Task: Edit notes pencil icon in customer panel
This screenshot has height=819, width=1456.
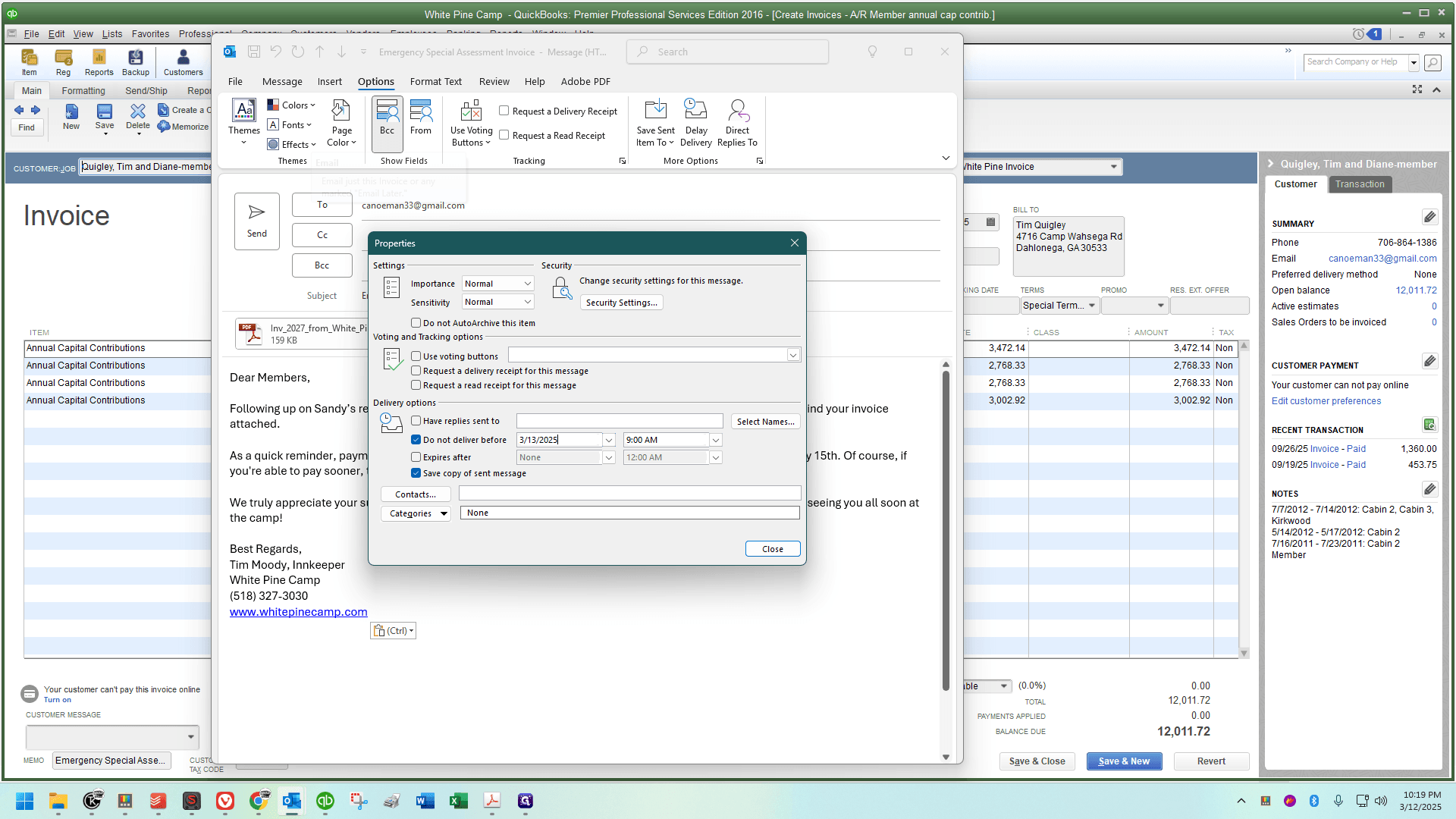Action: (x=1429, y=489)
